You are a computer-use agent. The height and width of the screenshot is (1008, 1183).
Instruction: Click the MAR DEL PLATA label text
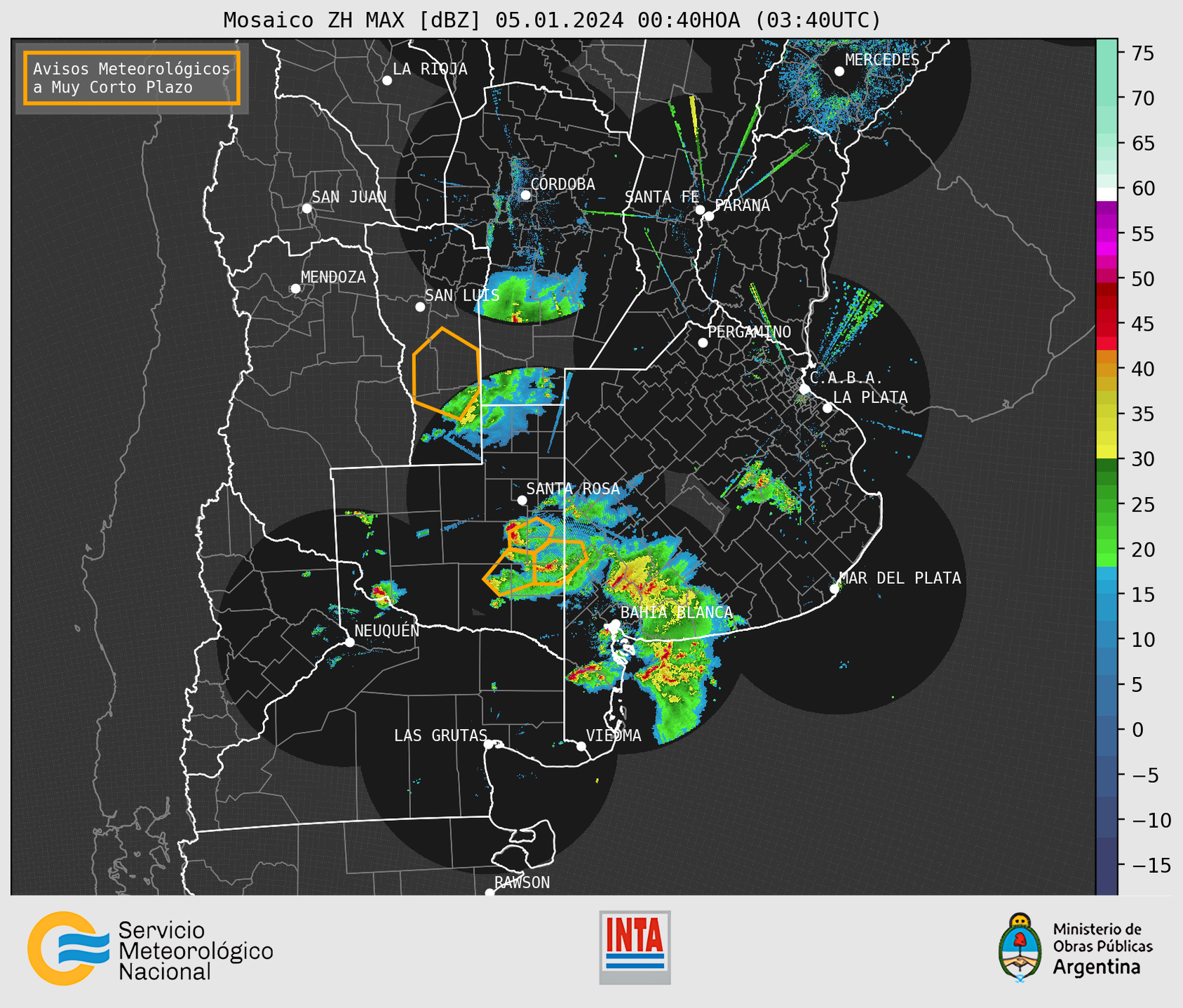(x=900, y=578)
